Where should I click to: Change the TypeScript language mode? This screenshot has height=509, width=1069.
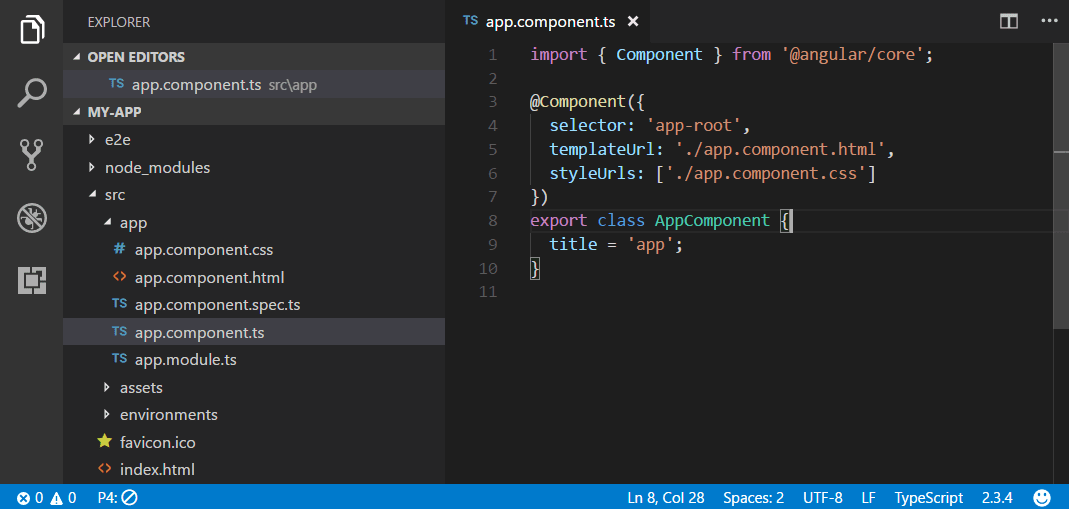[928, 497]
